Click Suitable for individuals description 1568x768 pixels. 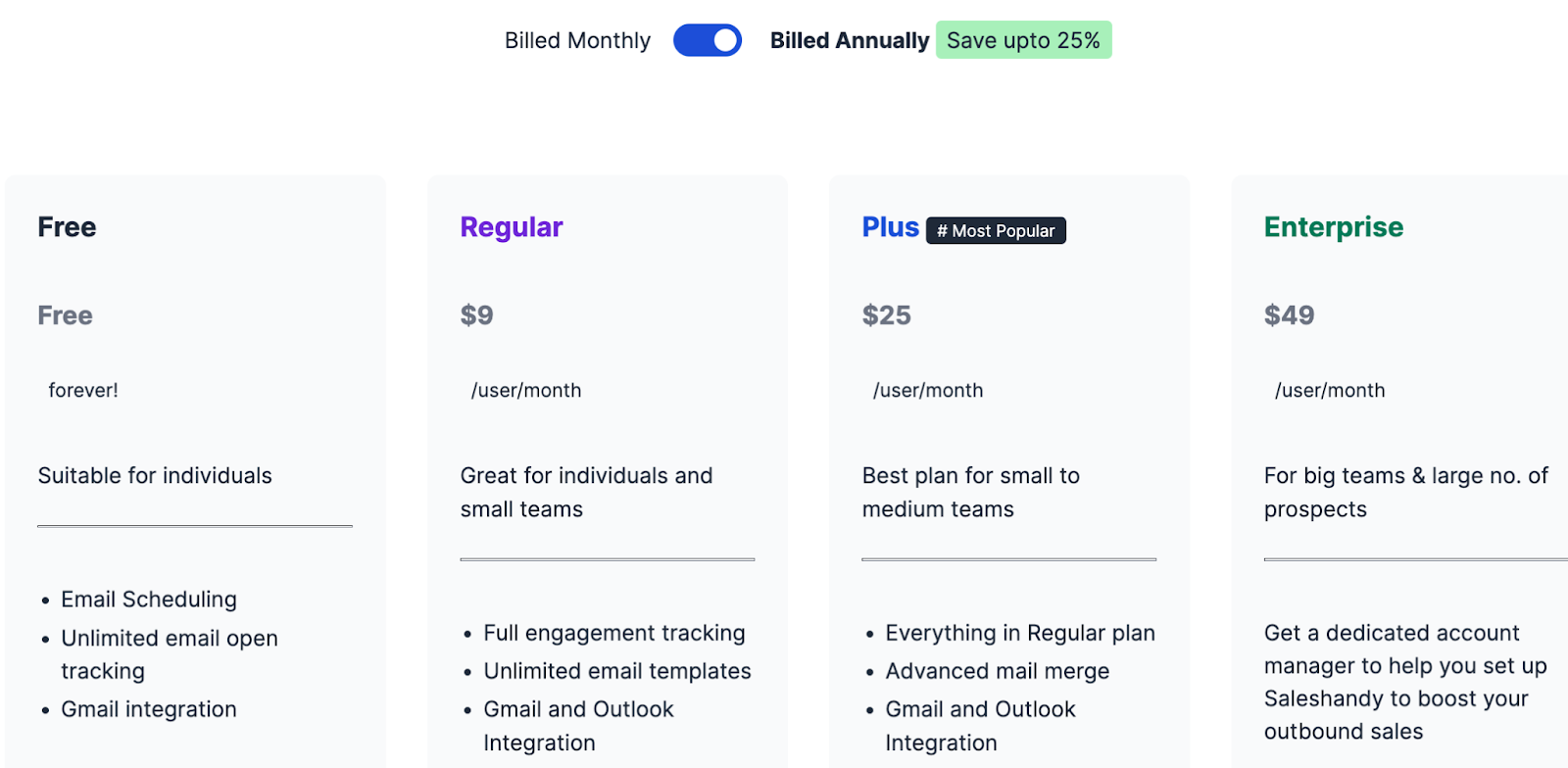[155, 476]
